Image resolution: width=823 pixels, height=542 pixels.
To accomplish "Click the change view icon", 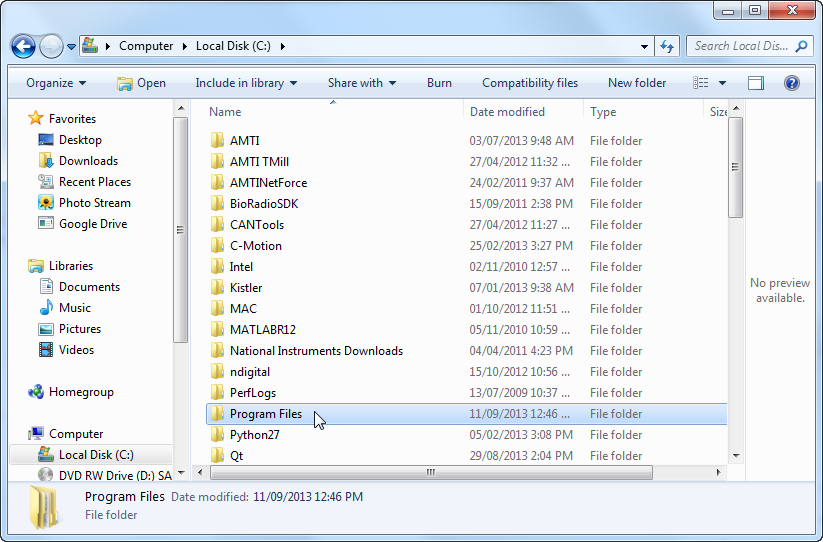I will coord(701,83).
